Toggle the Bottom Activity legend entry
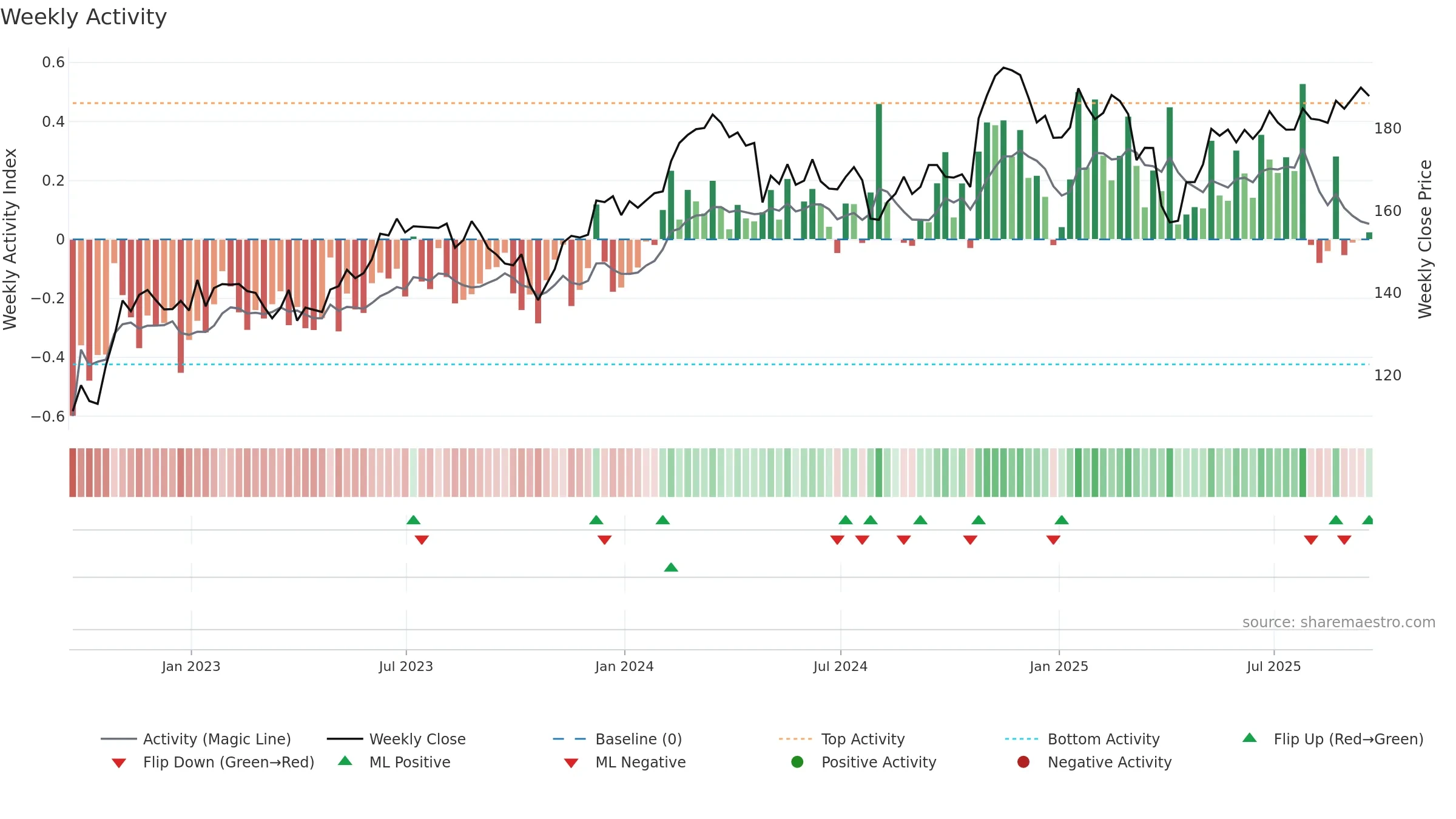Image resolution: width=1456 pixels, height=819 pixels. 1082,739
